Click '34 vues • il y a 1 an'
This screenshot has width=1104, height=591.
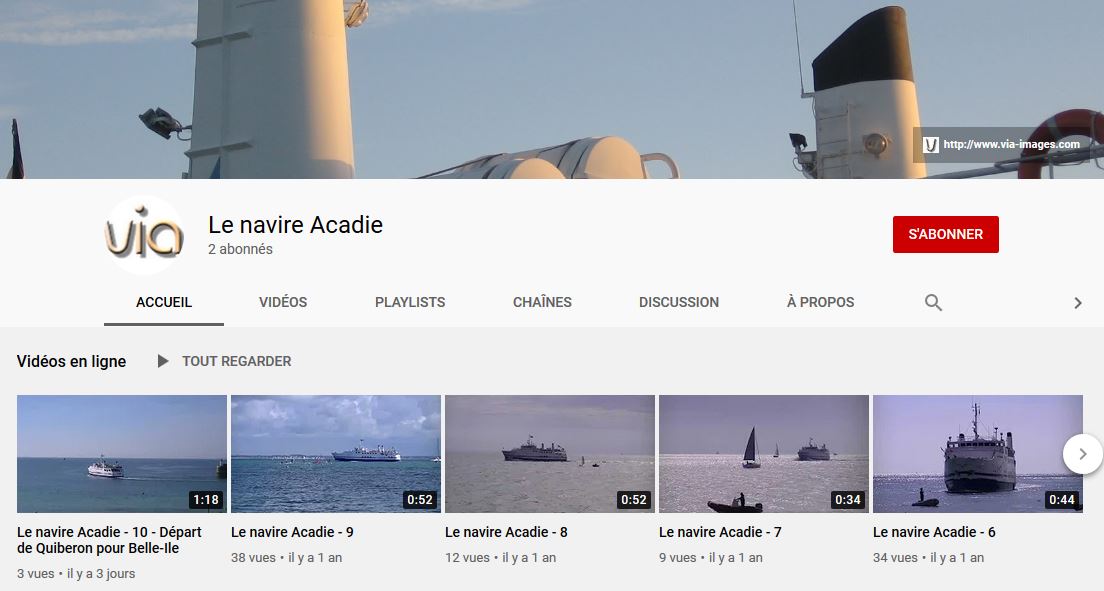929,558
